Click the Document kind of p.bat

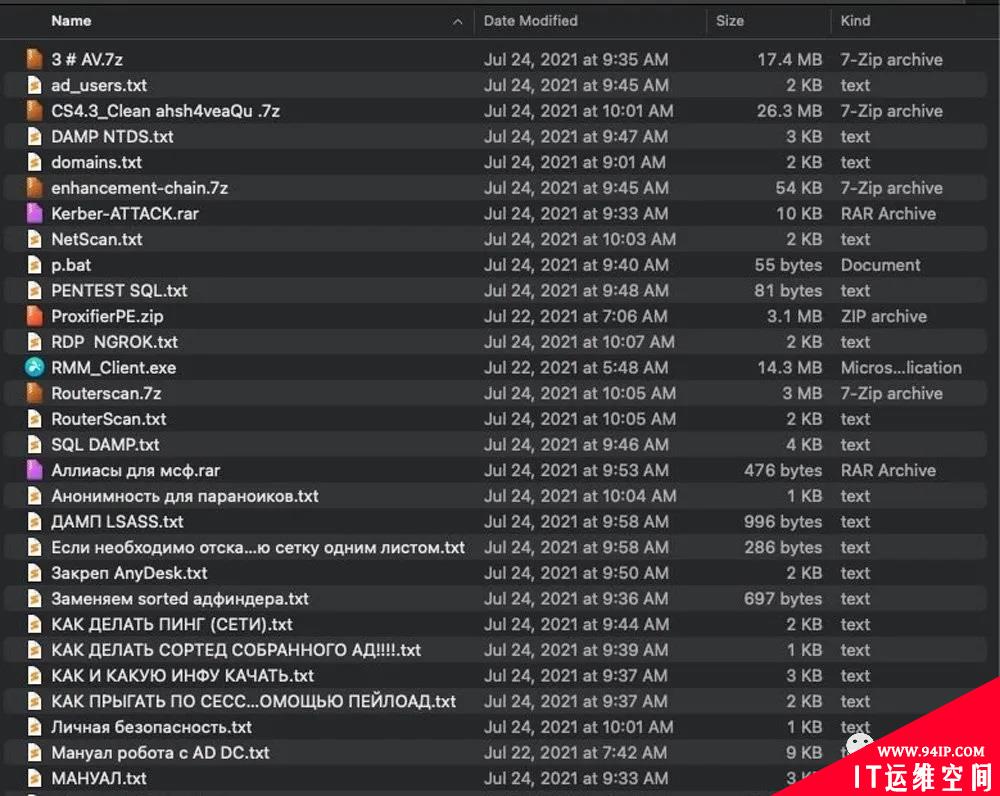click(881, 265)
